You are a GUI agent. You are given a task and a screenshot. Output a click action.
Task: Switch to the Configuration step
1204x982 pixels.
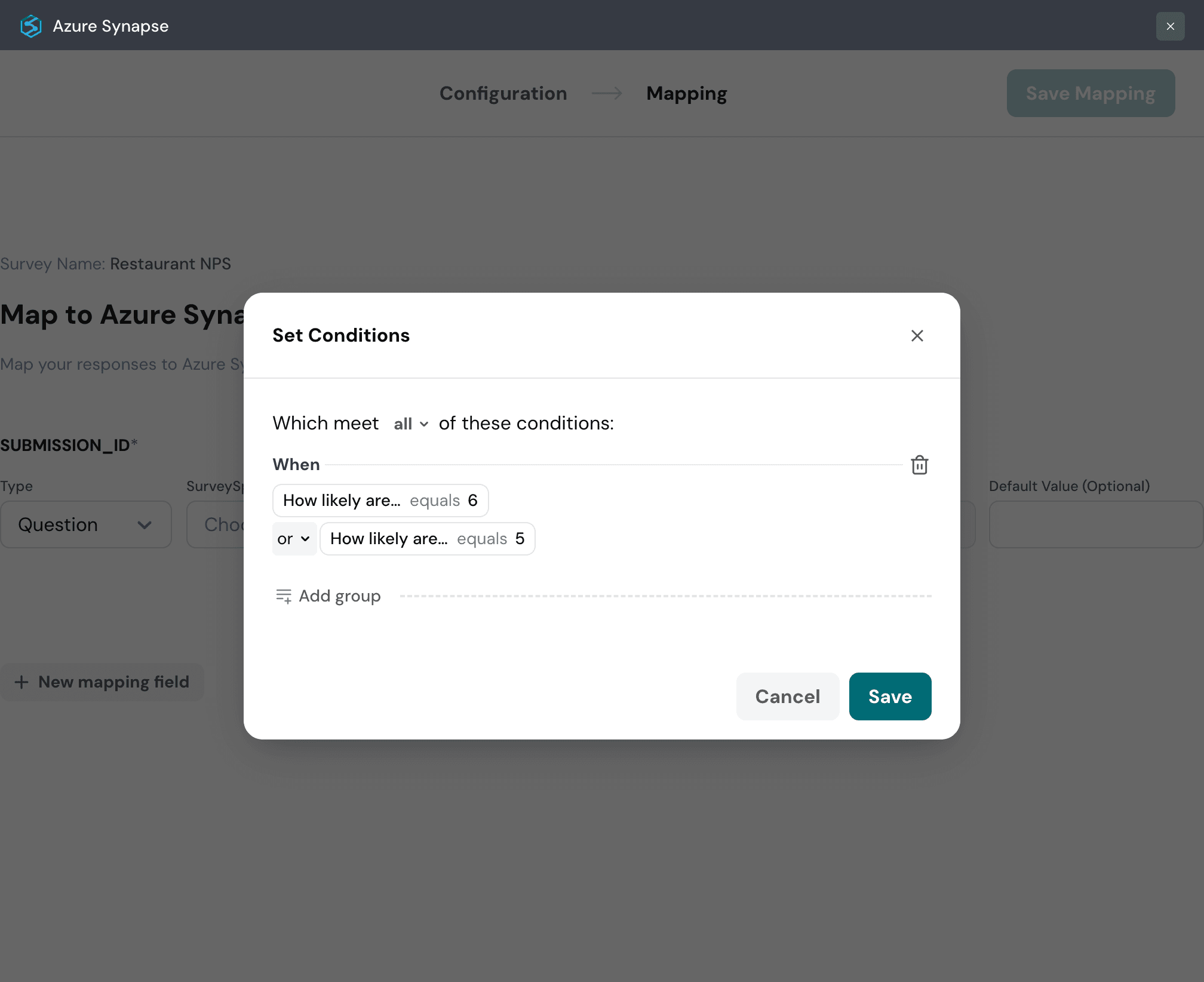[x=503, y=93]
